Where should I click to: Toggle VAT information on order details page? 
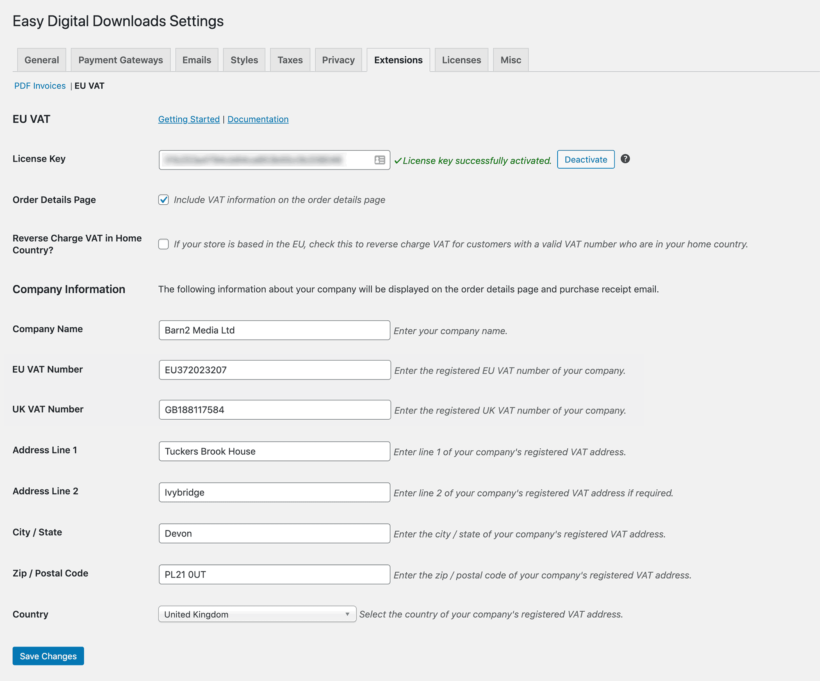click(x=163, y=199)
